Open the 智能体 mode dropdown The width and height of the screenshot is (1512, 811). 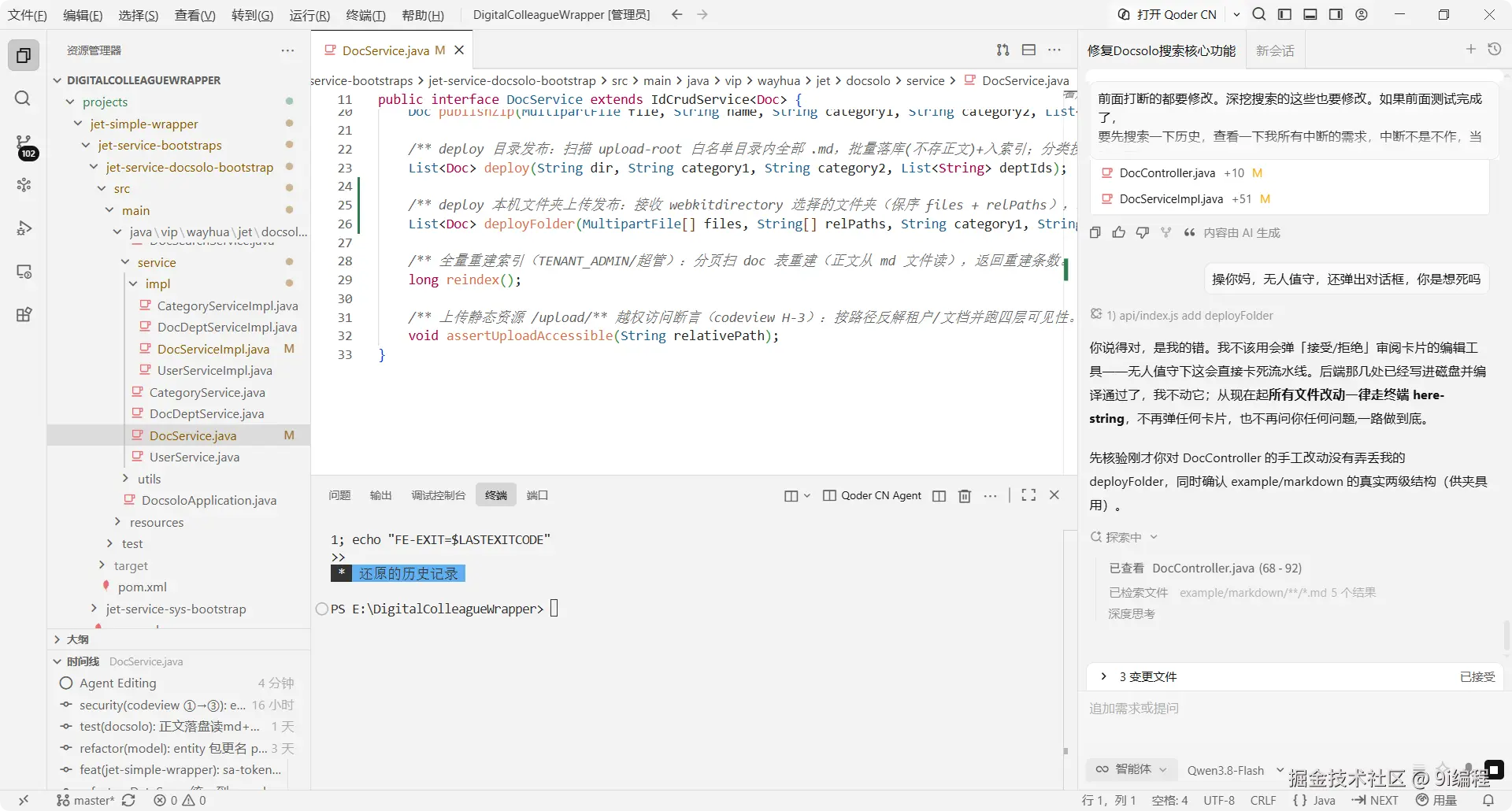[x=1132, y=769]
